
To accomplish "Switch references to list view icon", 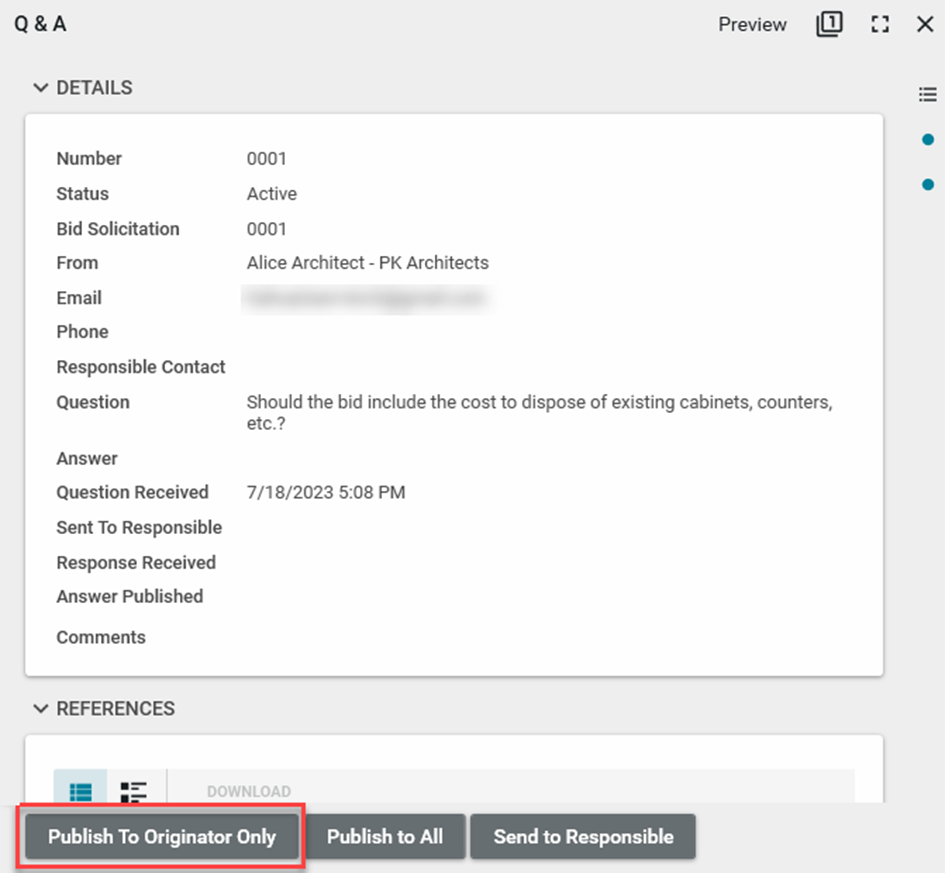I will coord(80,791).
